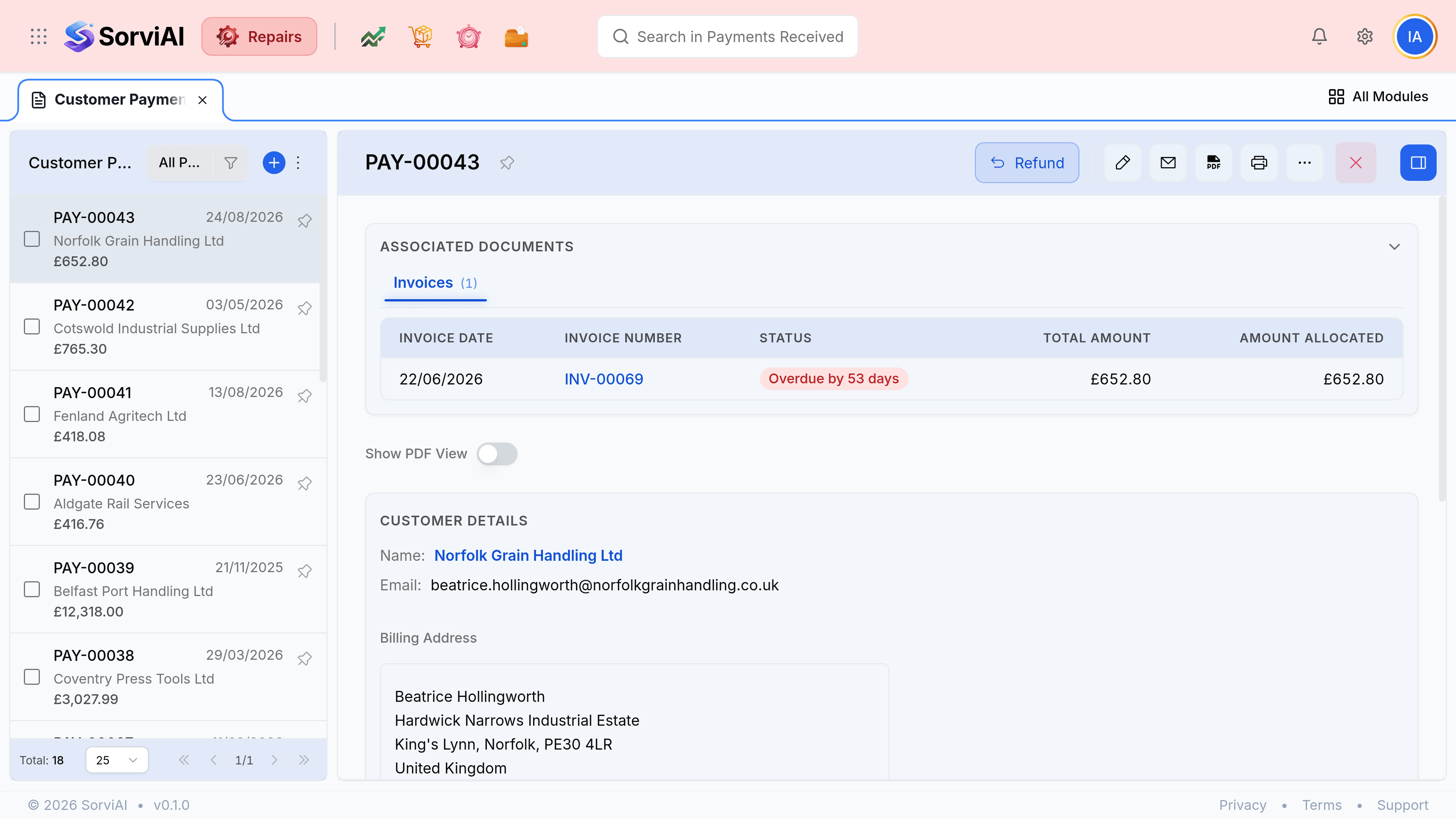The width and height of the screenshot is (1456, 819).
Task: Open list options three-dot menu
Action: click(298, 163)
